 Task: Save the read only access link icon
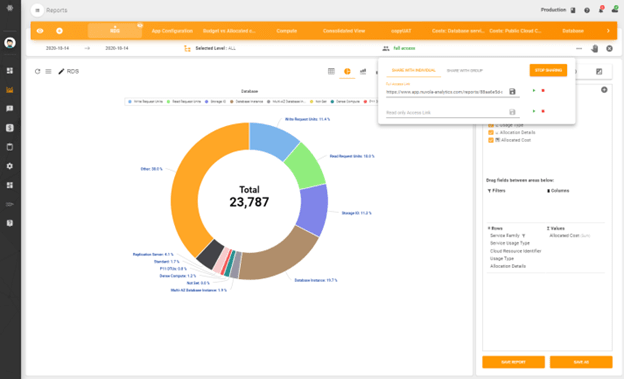tap(512, 112)
